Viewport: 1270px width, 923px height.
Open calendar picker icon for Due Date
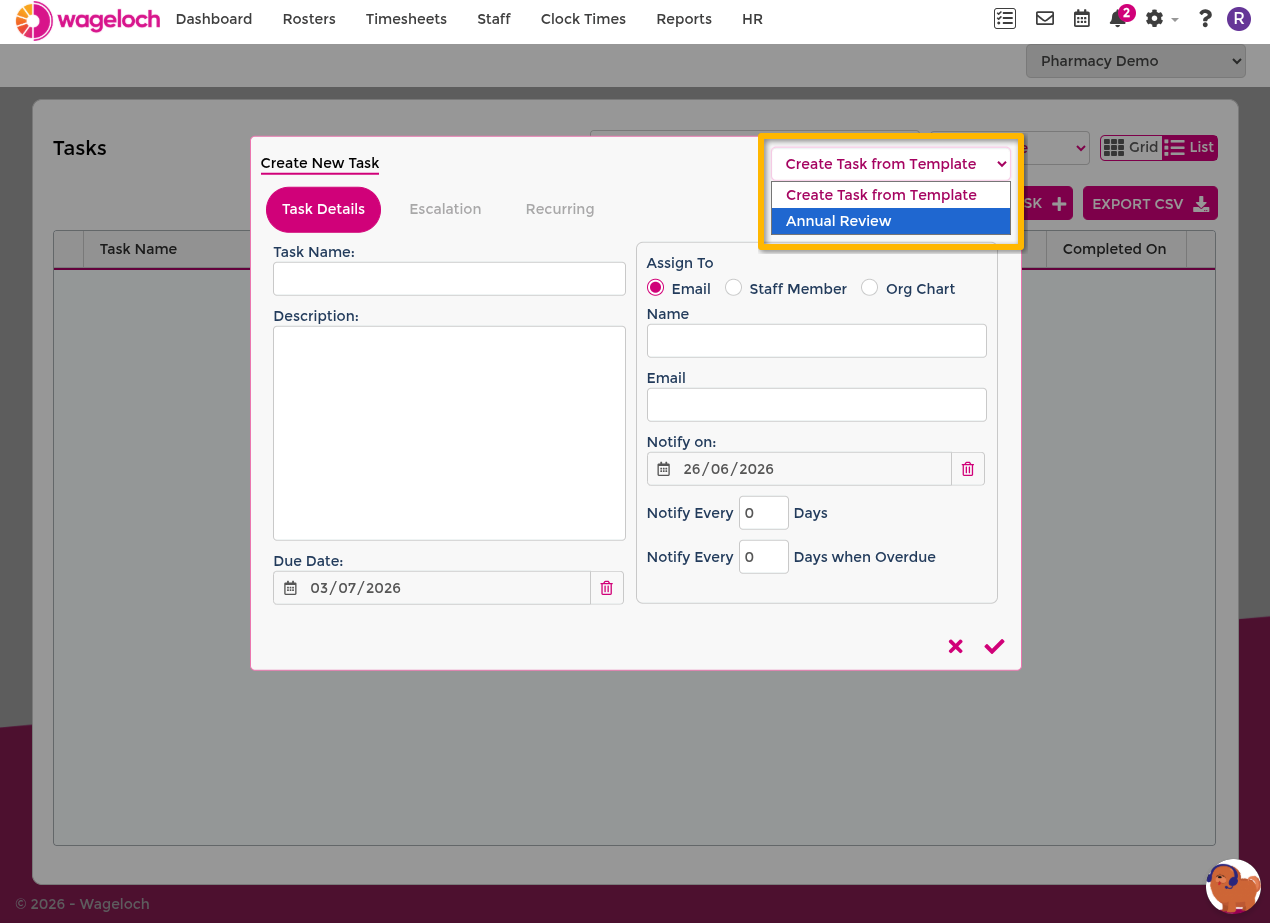click(290, 588)
